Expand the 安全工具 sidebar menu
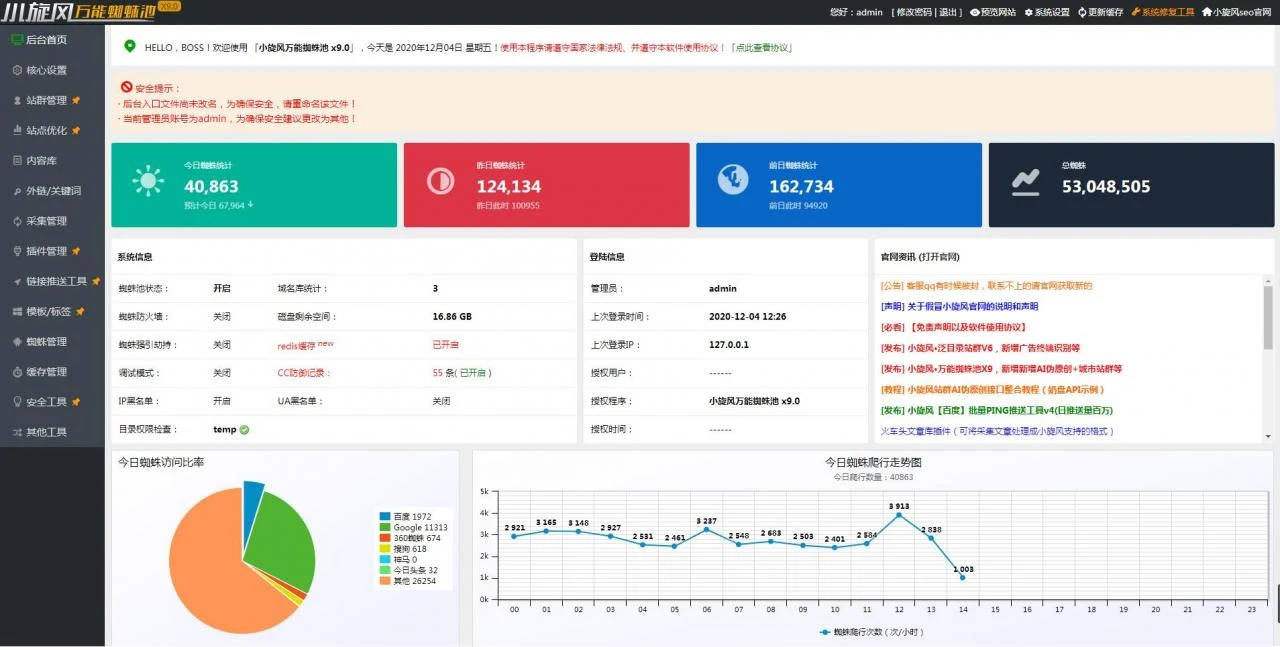Screen dimensions: 1280x647 [x=46, y=402]
